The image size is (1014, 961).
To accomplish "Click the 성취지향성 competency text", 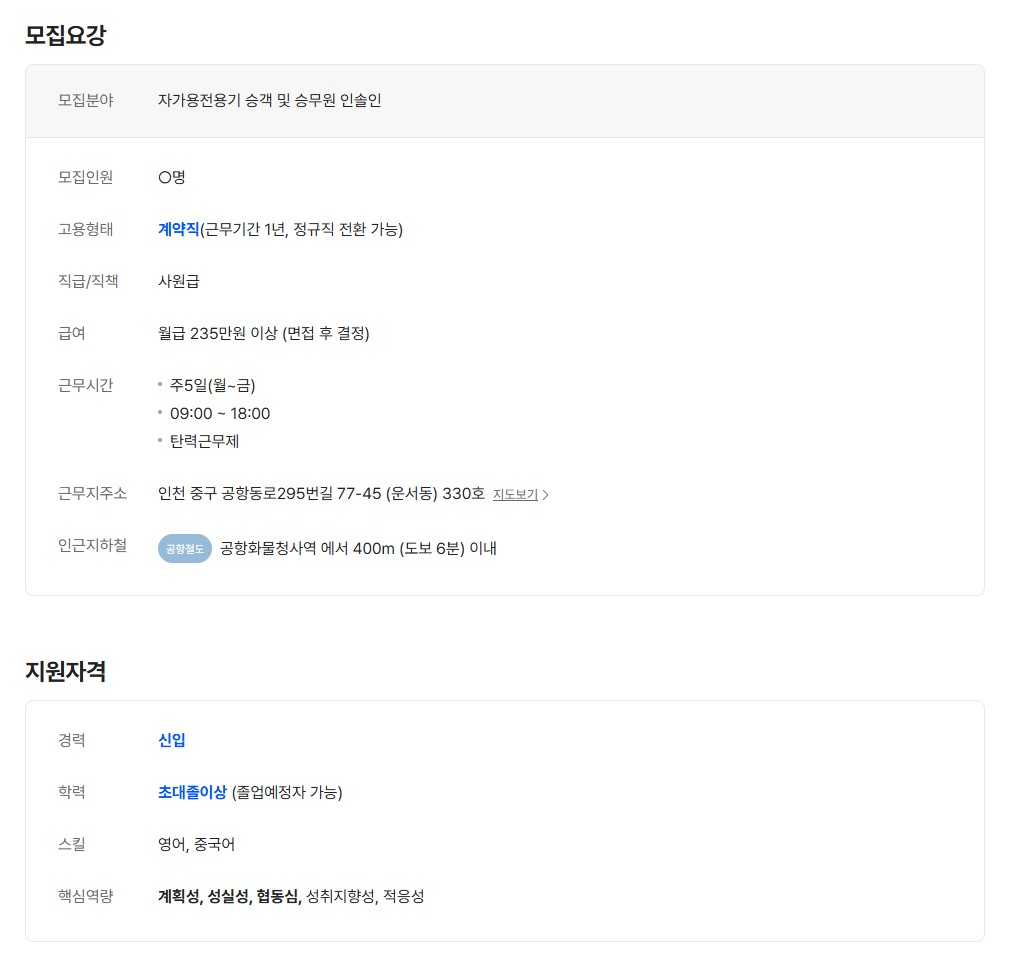I will [340, 896].
